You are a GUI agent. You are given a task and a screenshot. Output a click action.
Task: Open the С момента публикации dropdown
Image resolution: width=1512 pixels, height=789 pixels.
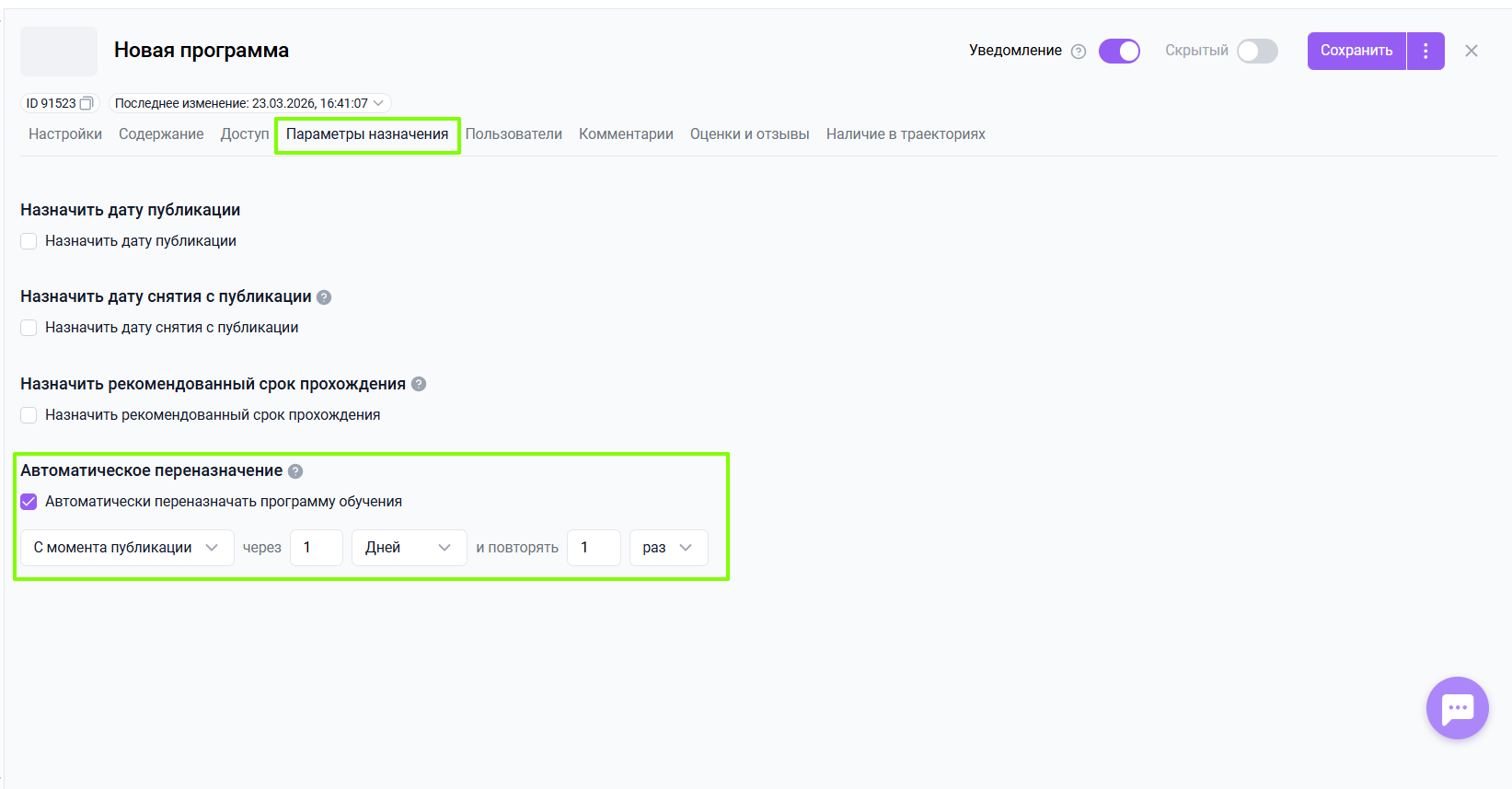(x=127, y=548)
